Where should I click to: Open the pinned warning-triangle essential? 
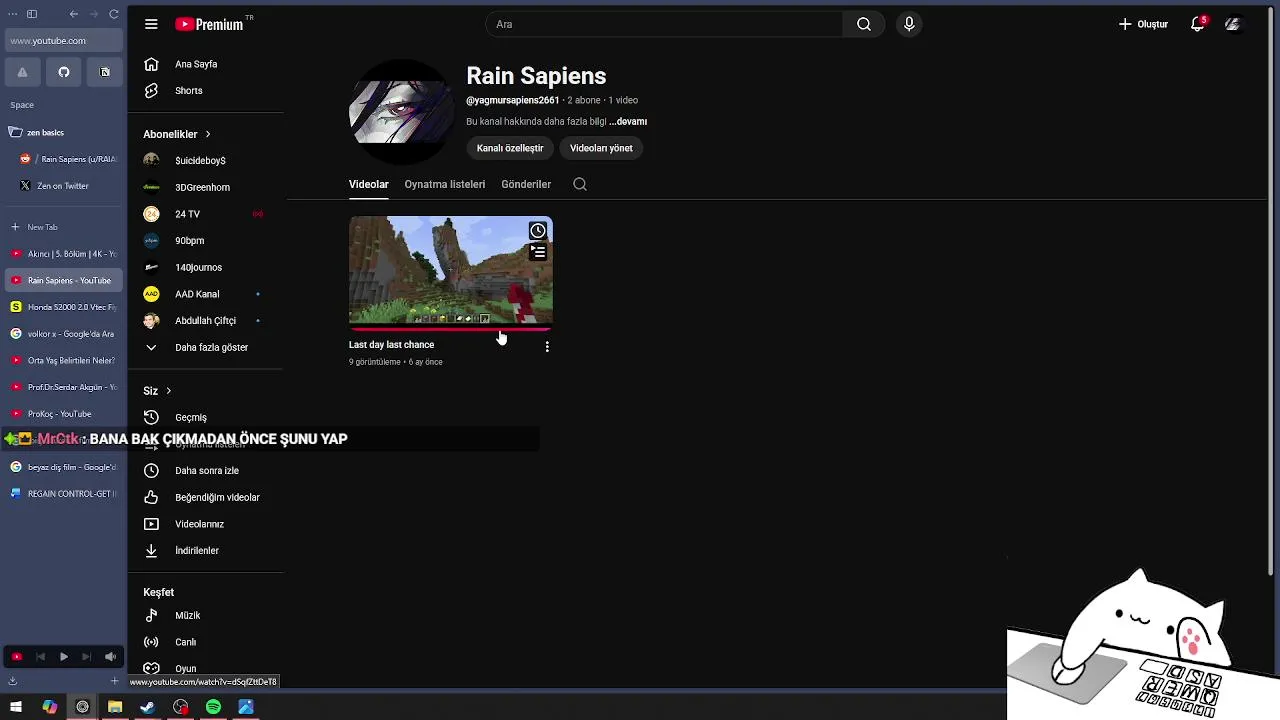click(x=22, y=72)
